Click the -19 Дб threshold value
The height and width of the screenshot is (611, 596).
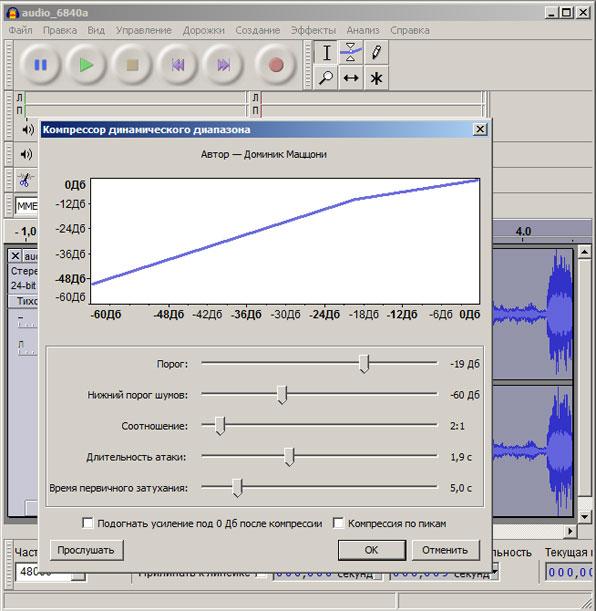click(465, 364)
